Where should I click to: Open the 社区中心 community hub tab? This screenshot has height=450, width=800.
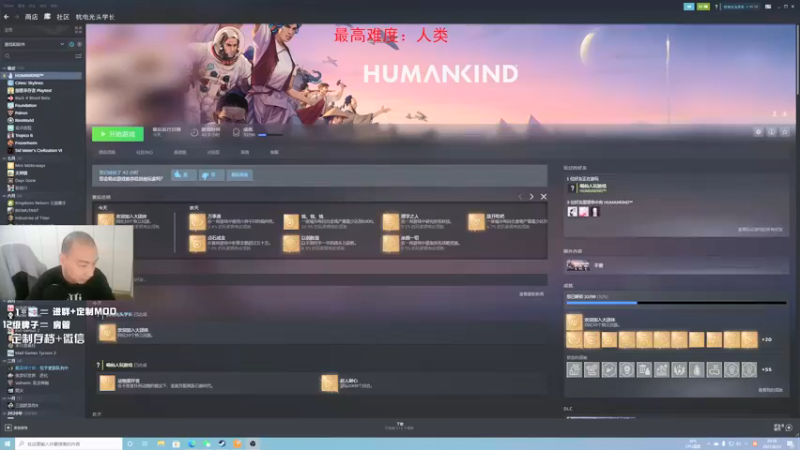[x=144, y=153]
